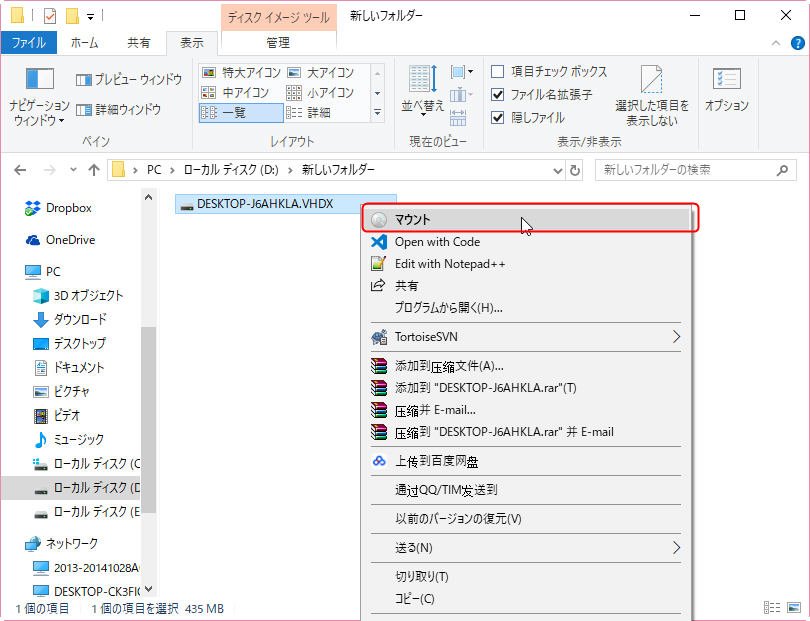
Task: Edit the VHDX file with Notepad++
Action: pos(444,263)
